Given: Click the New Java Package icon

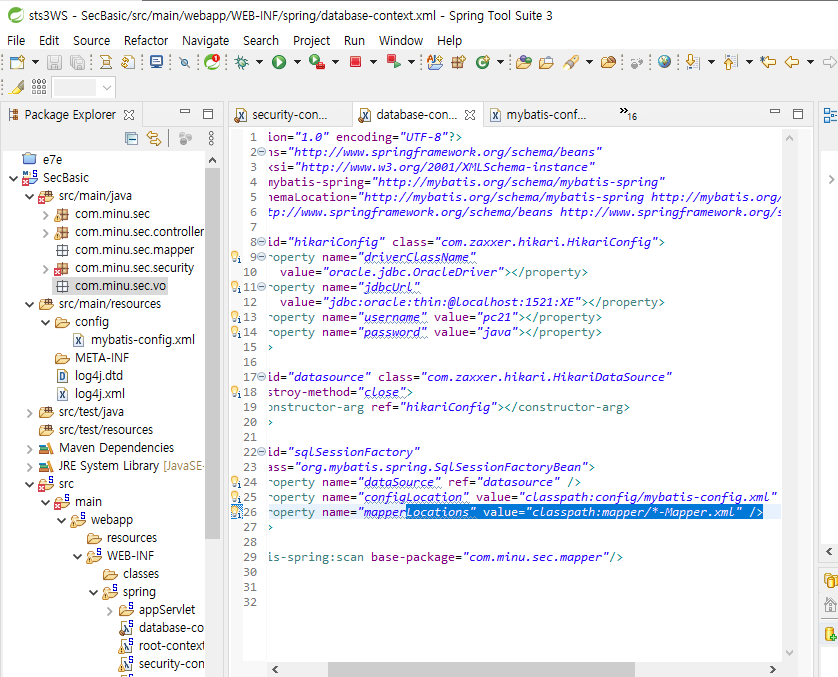Looking at the screenshot, I should coord(459,63).
